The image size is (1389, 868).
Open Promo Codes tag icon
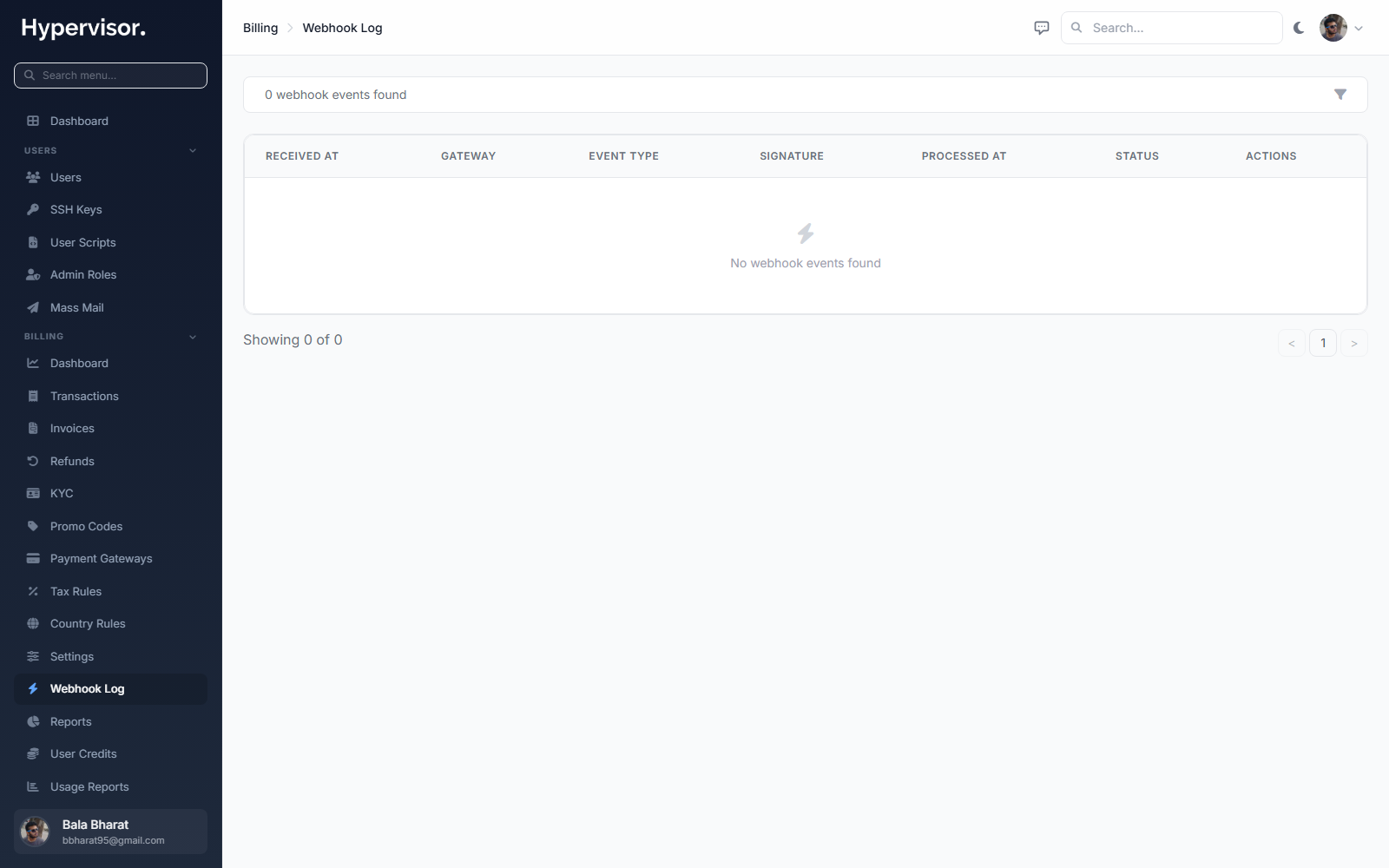click(x=33, y=526)
